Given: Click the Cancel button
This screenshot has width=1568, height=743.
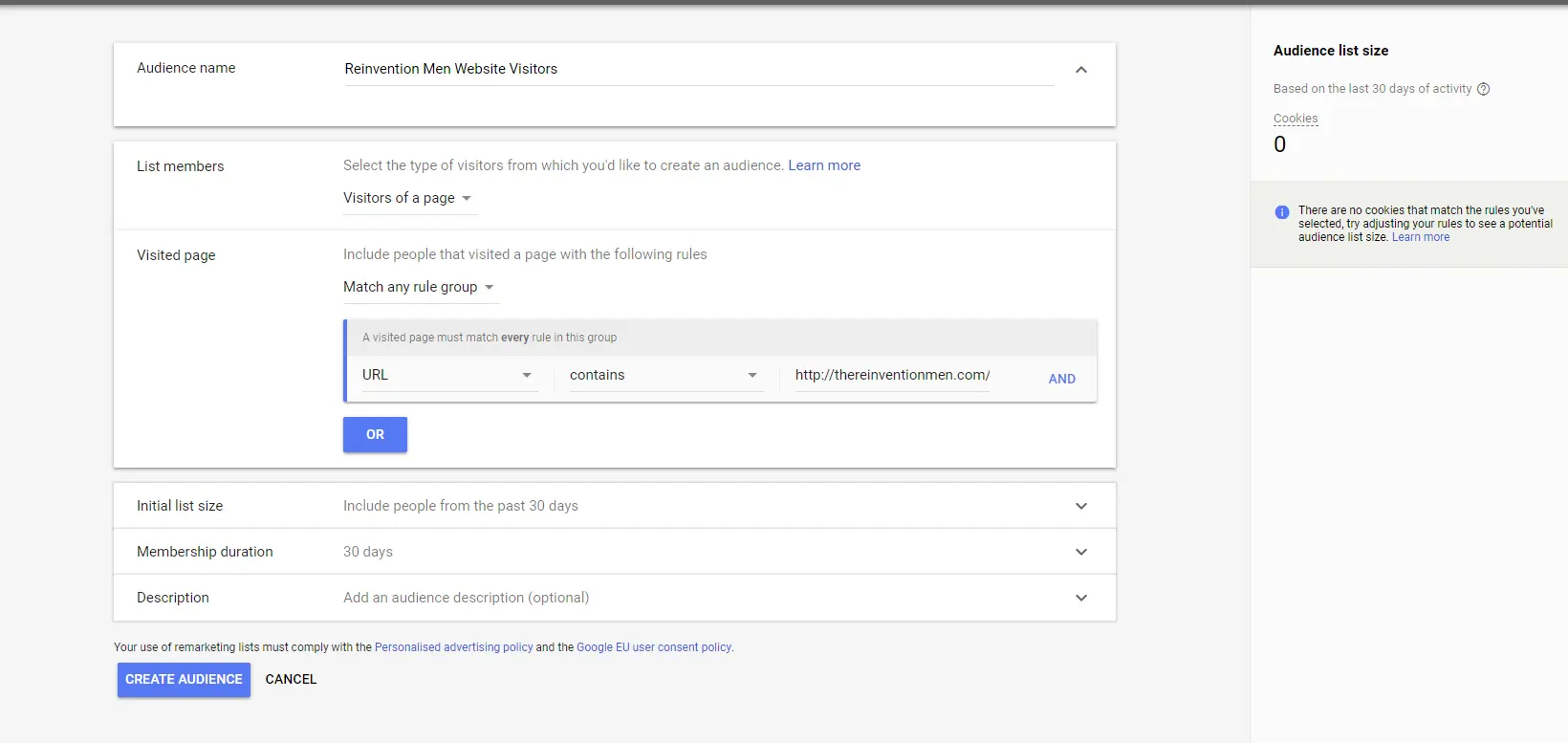Looking at the screenshot, I should tap(291, 680).
